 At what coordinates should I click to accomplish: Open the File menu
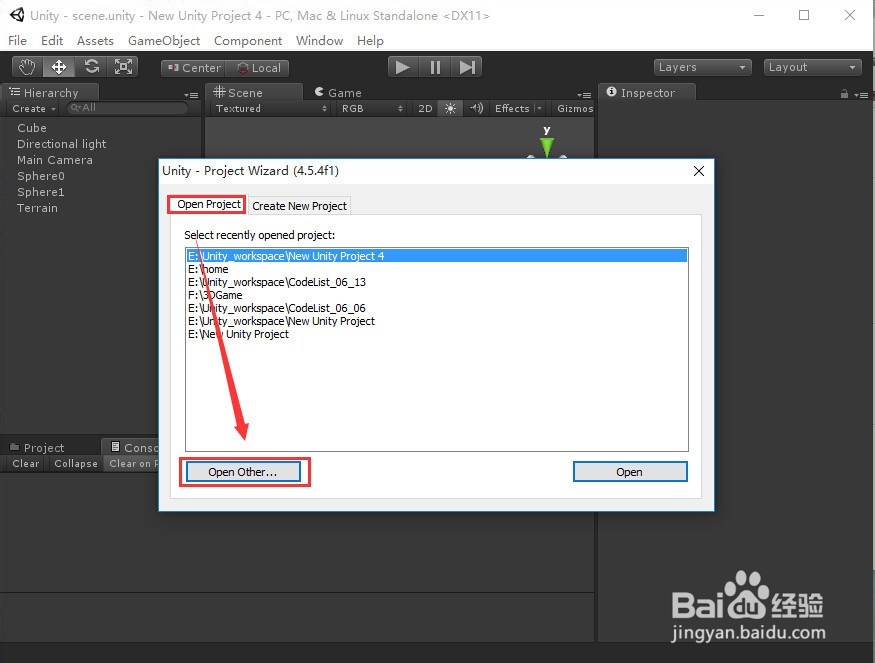pyautogui.click(x=17, y=41)
